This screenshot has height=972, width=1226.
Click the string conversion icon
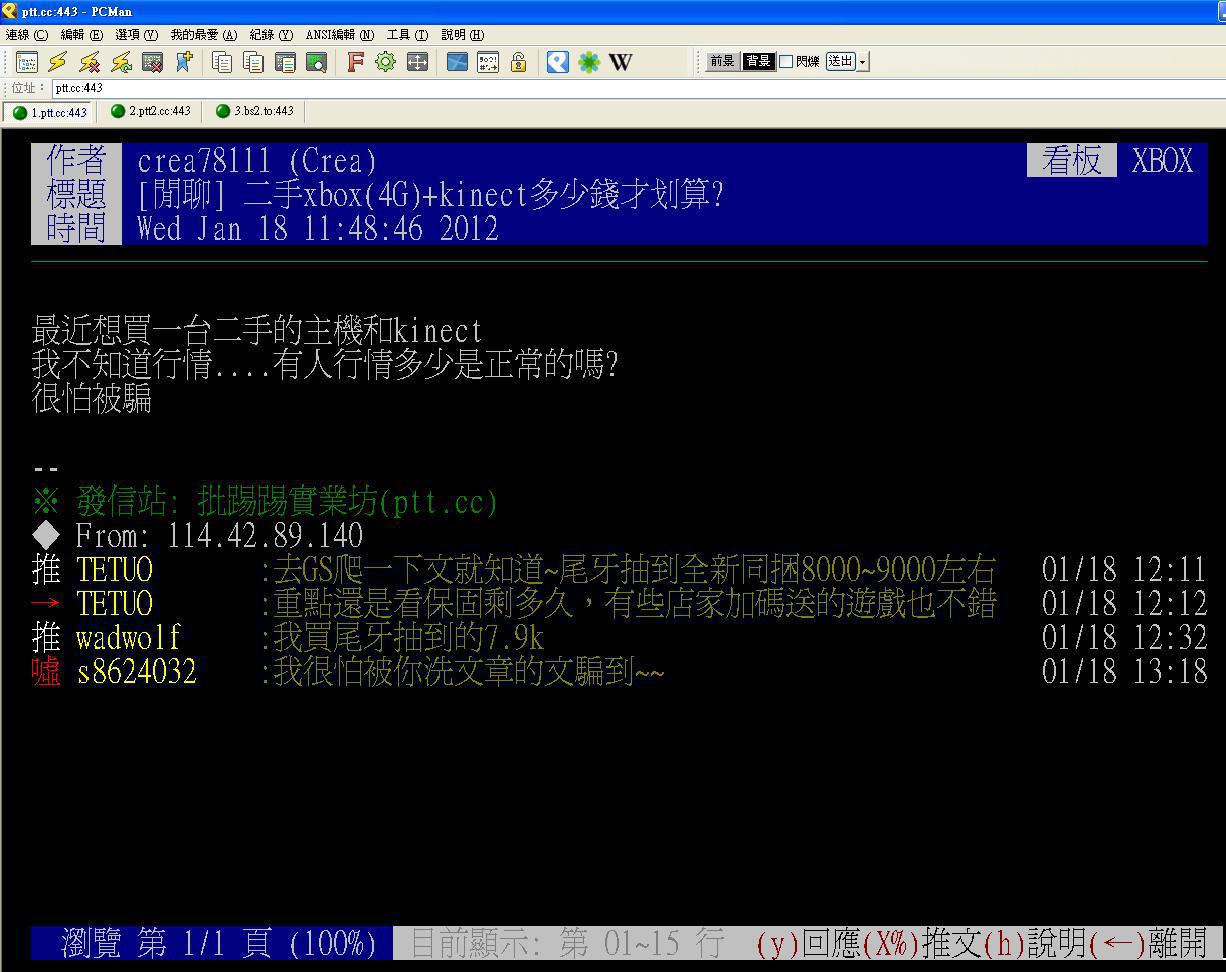[x=488, y=62]
